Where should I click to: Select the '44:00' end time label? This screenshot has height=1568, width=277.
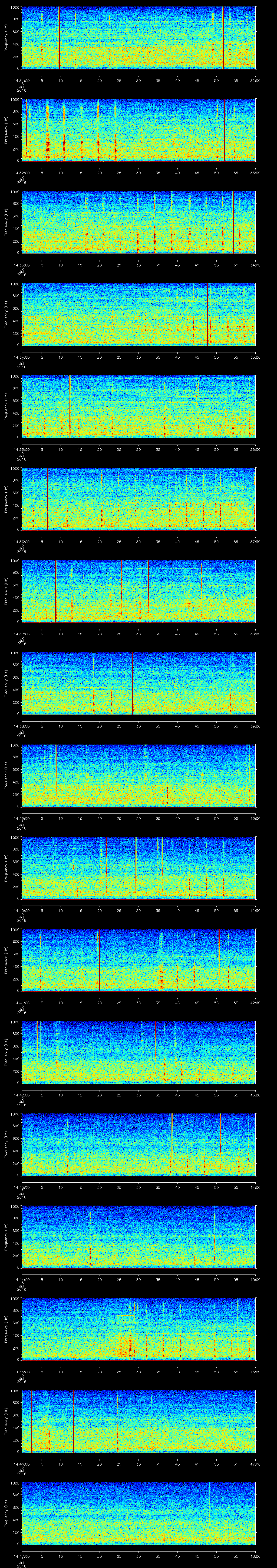(256, 1187)
